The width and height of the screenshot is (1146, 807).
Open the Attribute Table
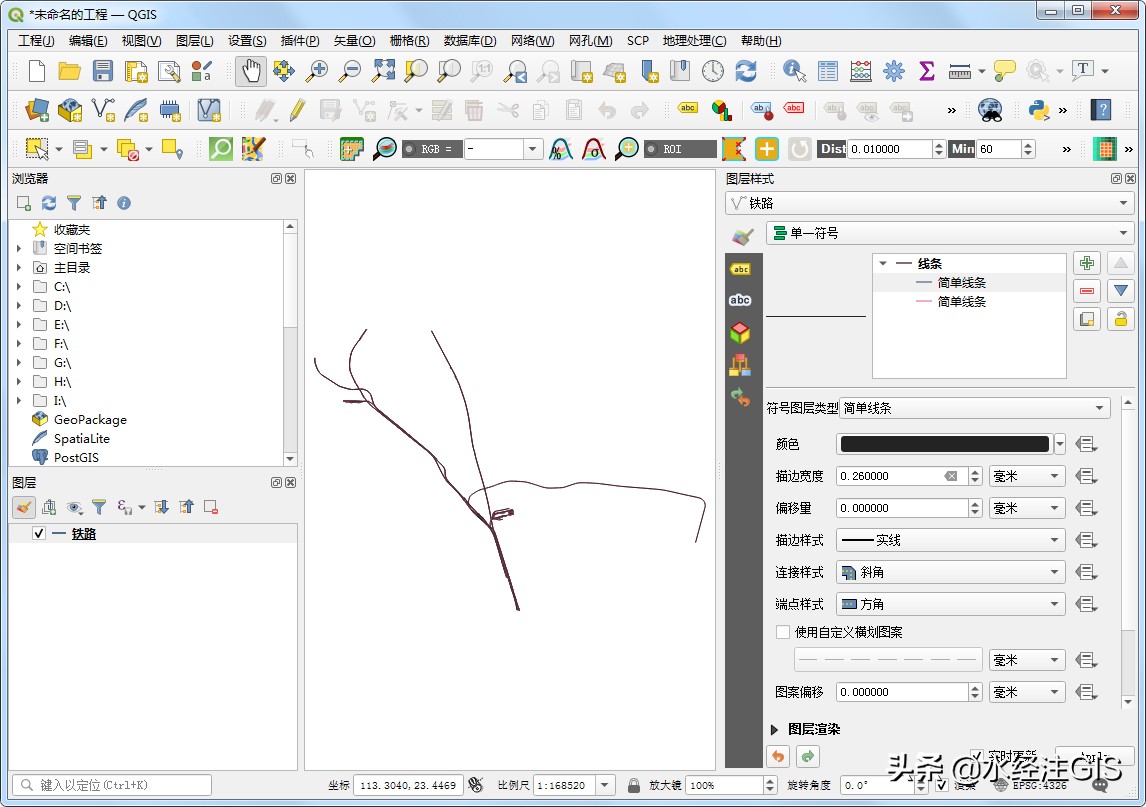point(826,71)
